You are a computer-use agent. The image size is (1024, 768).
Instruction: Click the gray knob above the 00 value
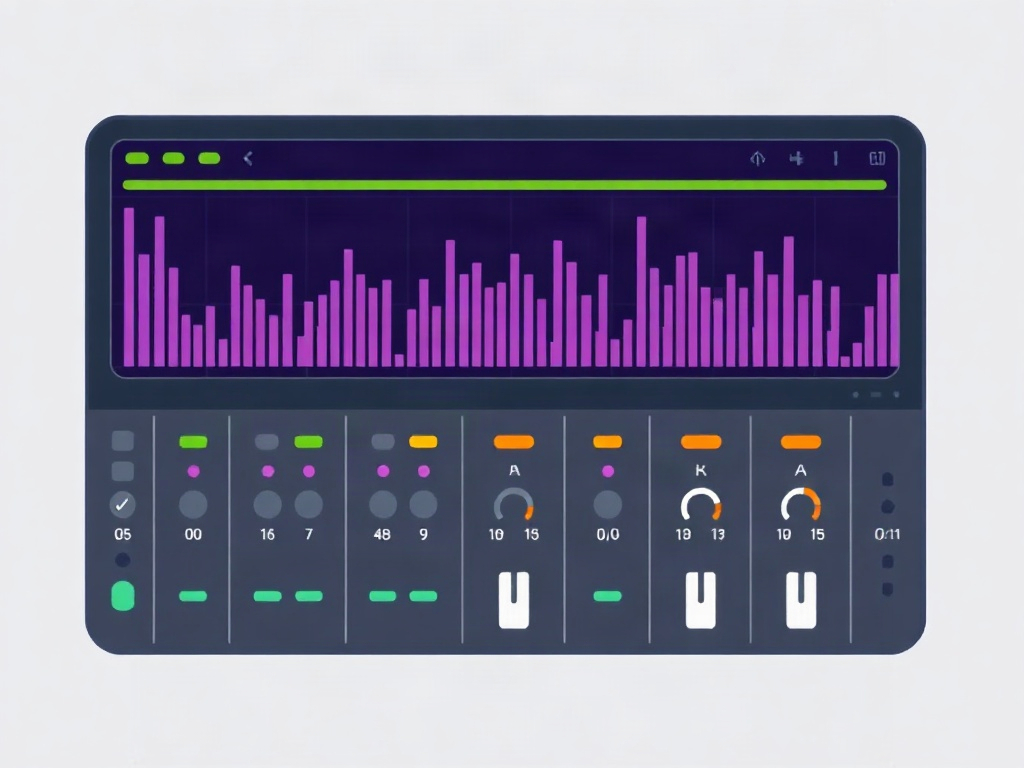point(193,504)
